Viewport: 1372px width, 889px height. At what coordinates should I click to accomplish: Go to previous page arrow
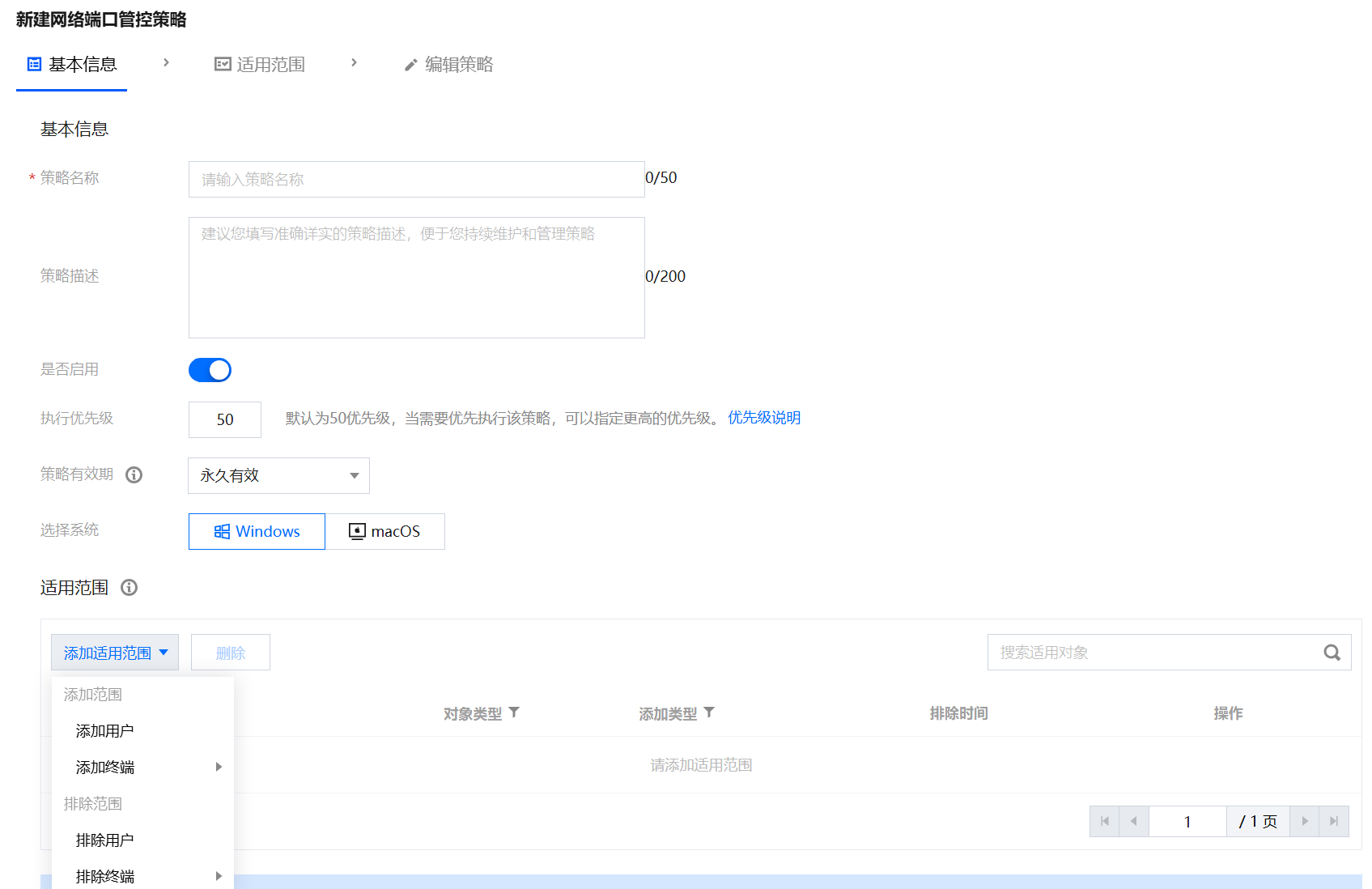coord(1133,821)
